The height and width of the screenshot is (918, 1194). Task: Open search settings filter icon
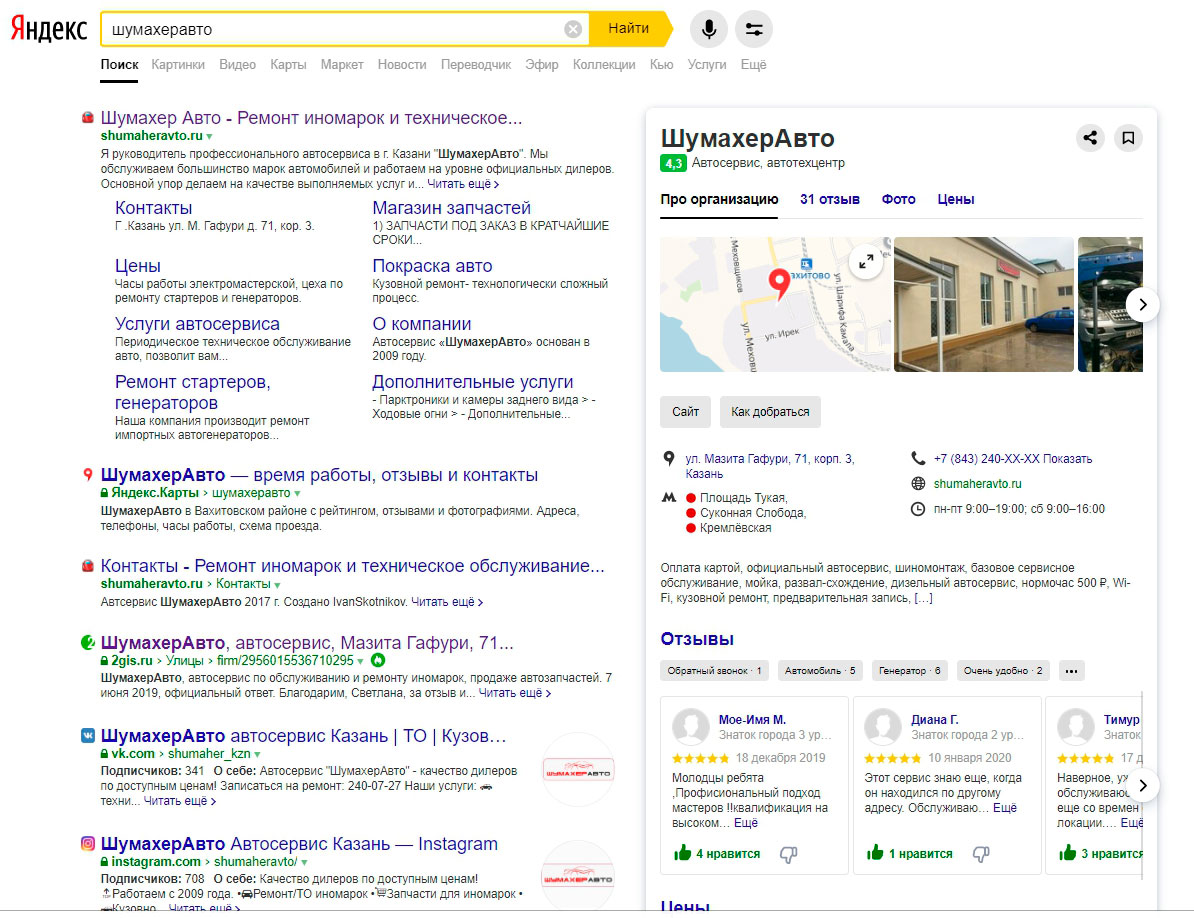tap(754, 29)
